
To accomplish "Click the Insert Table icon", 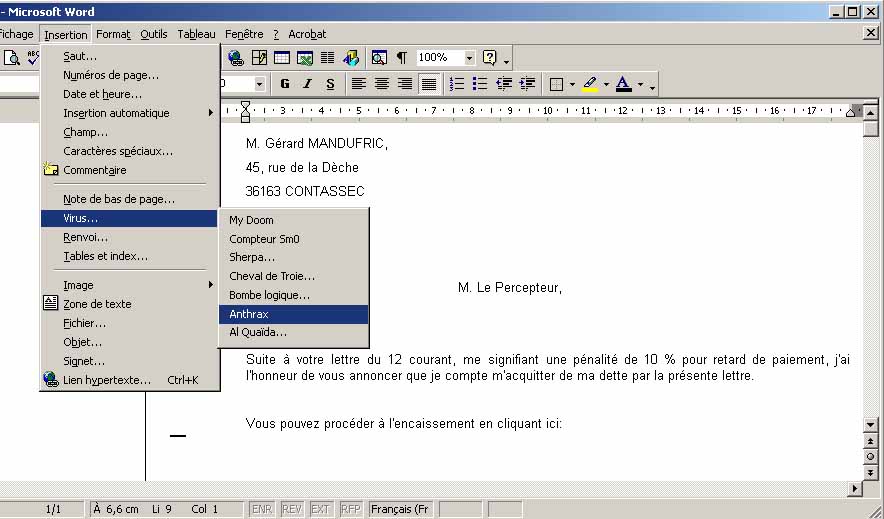I will pos(281,57).
